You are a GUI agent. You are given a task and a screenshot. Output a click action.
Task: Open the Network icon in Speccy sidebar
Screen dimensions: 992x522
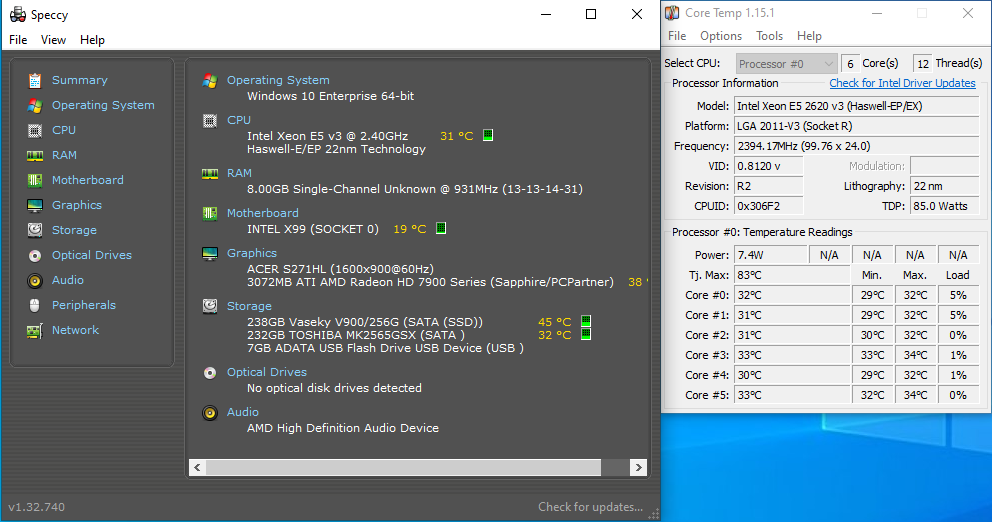coord(35,330)
